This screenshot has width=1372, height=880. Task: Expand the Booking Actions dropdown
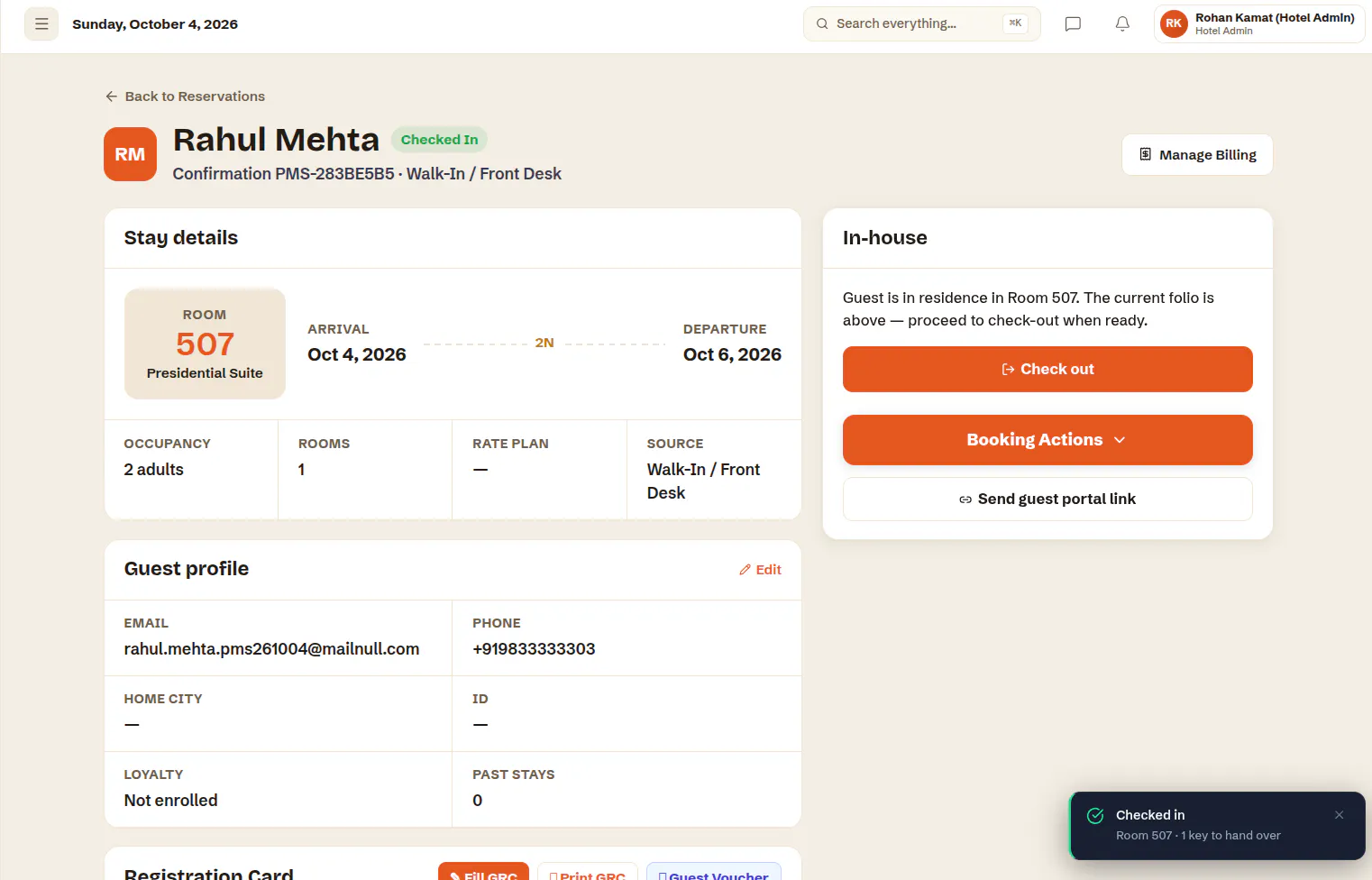tap(1047, 440)
